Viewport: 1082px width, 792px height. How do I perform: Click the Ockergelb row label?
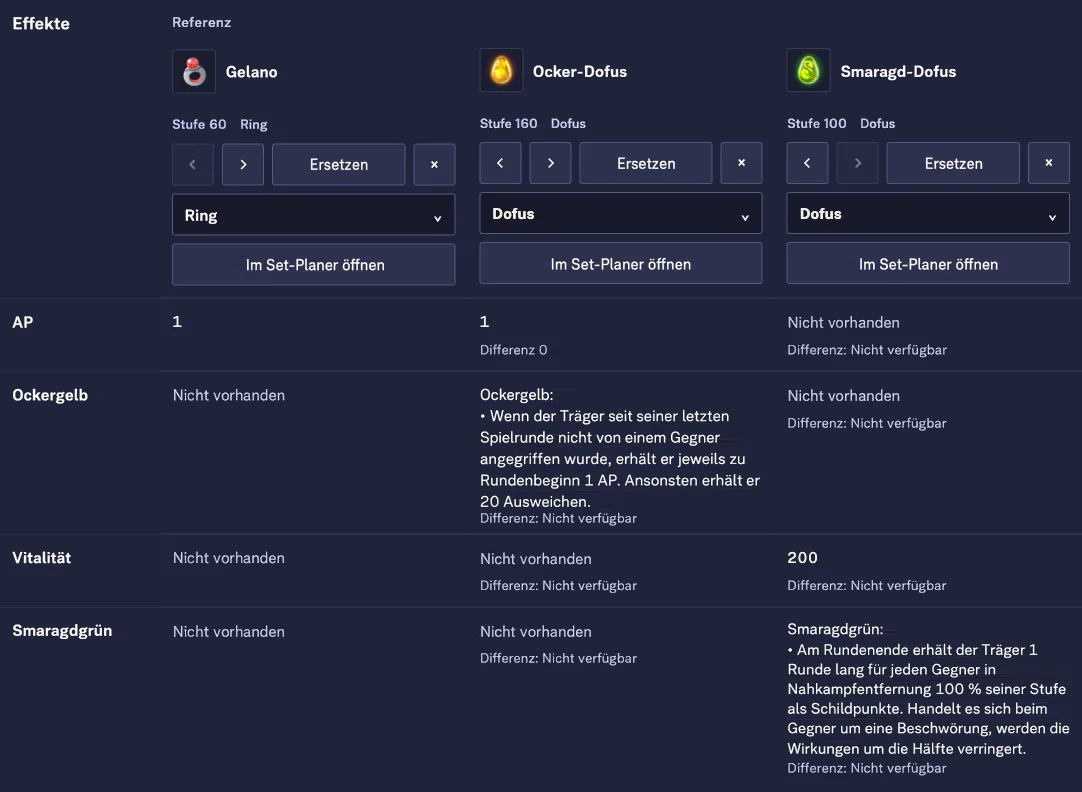pos(50,395)
